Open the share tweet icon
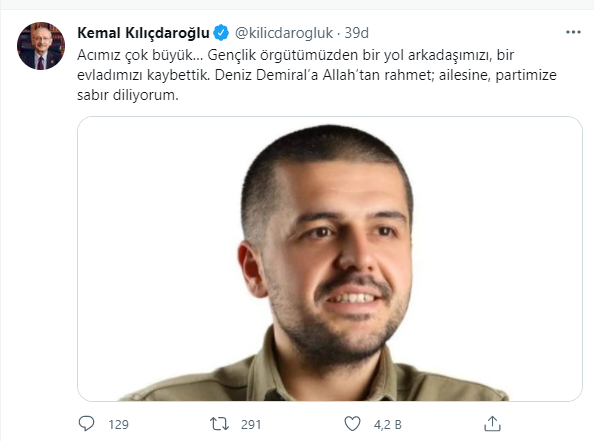Viewport: 594px width, 441px height. 492,424
